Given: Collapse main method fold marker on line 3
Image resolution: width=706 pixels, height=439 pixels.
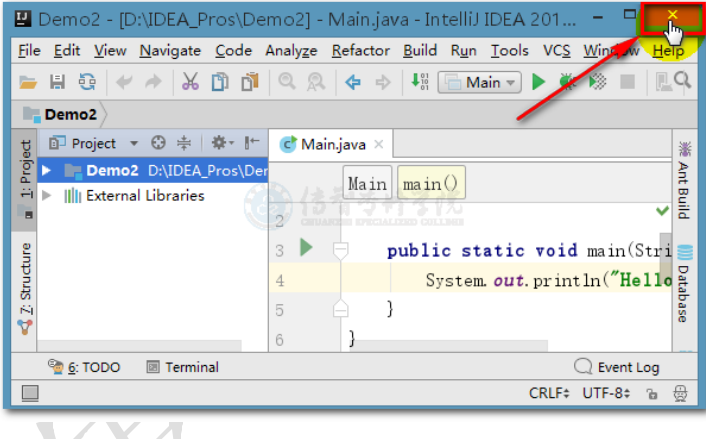Looking at the screenshot, I should click(x=340, y=250).
